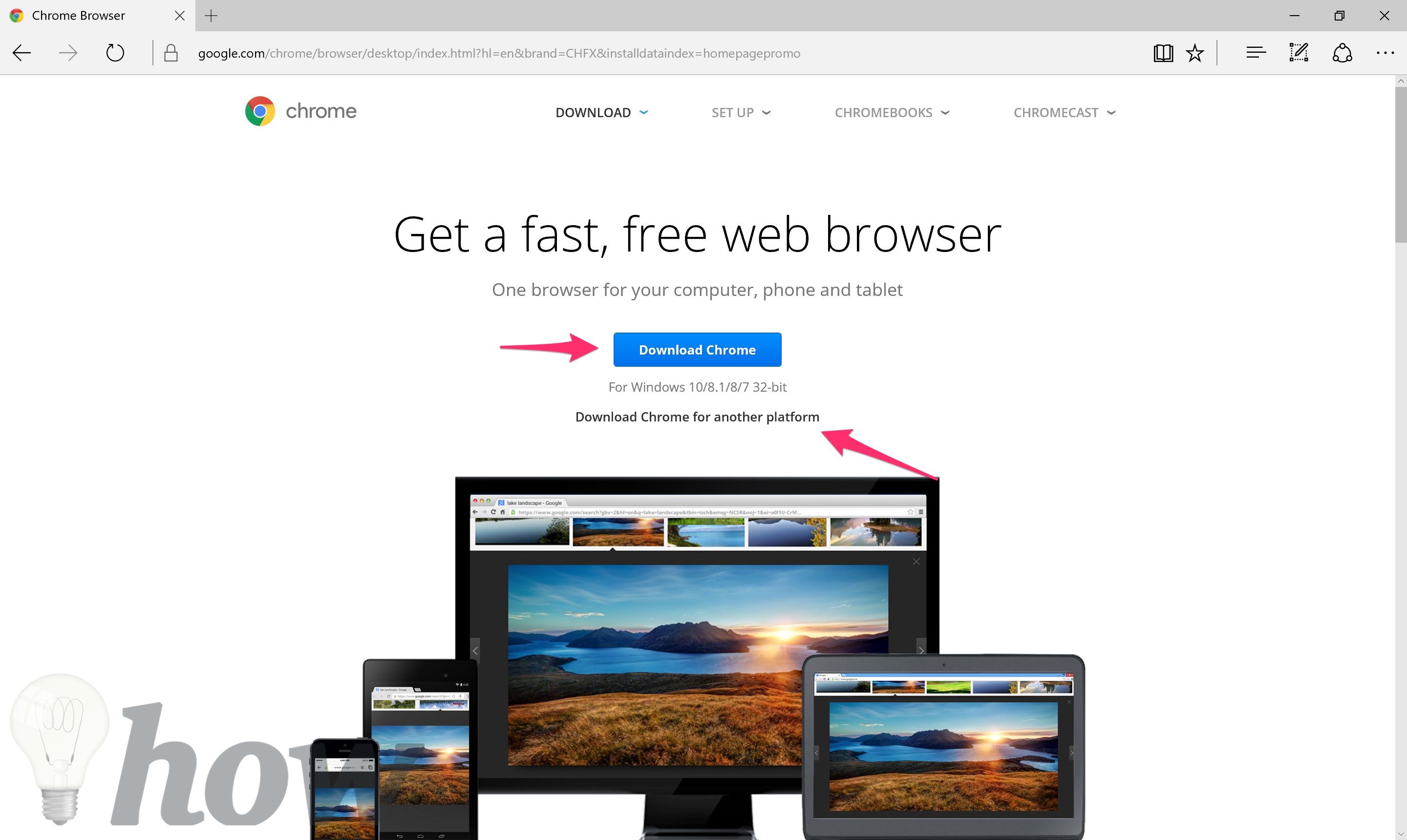
Task: Click Download Chrome button
Action: [x=698, y=349]
